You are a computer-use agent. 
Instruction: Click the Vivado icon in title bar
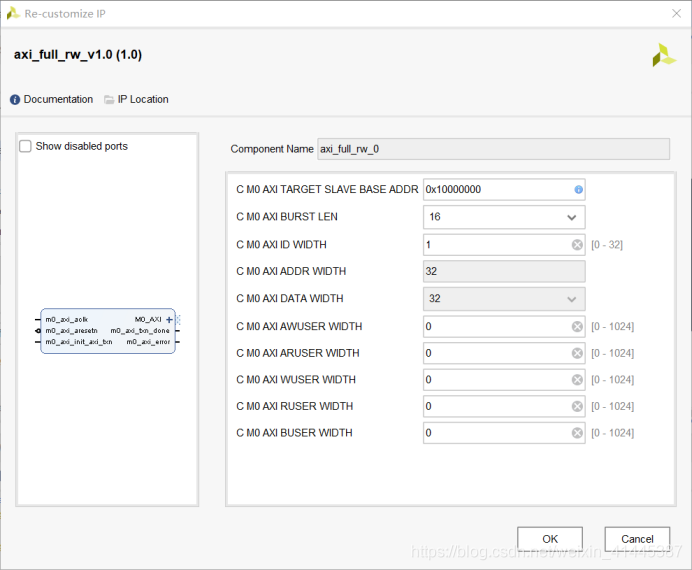coord(13,13)
